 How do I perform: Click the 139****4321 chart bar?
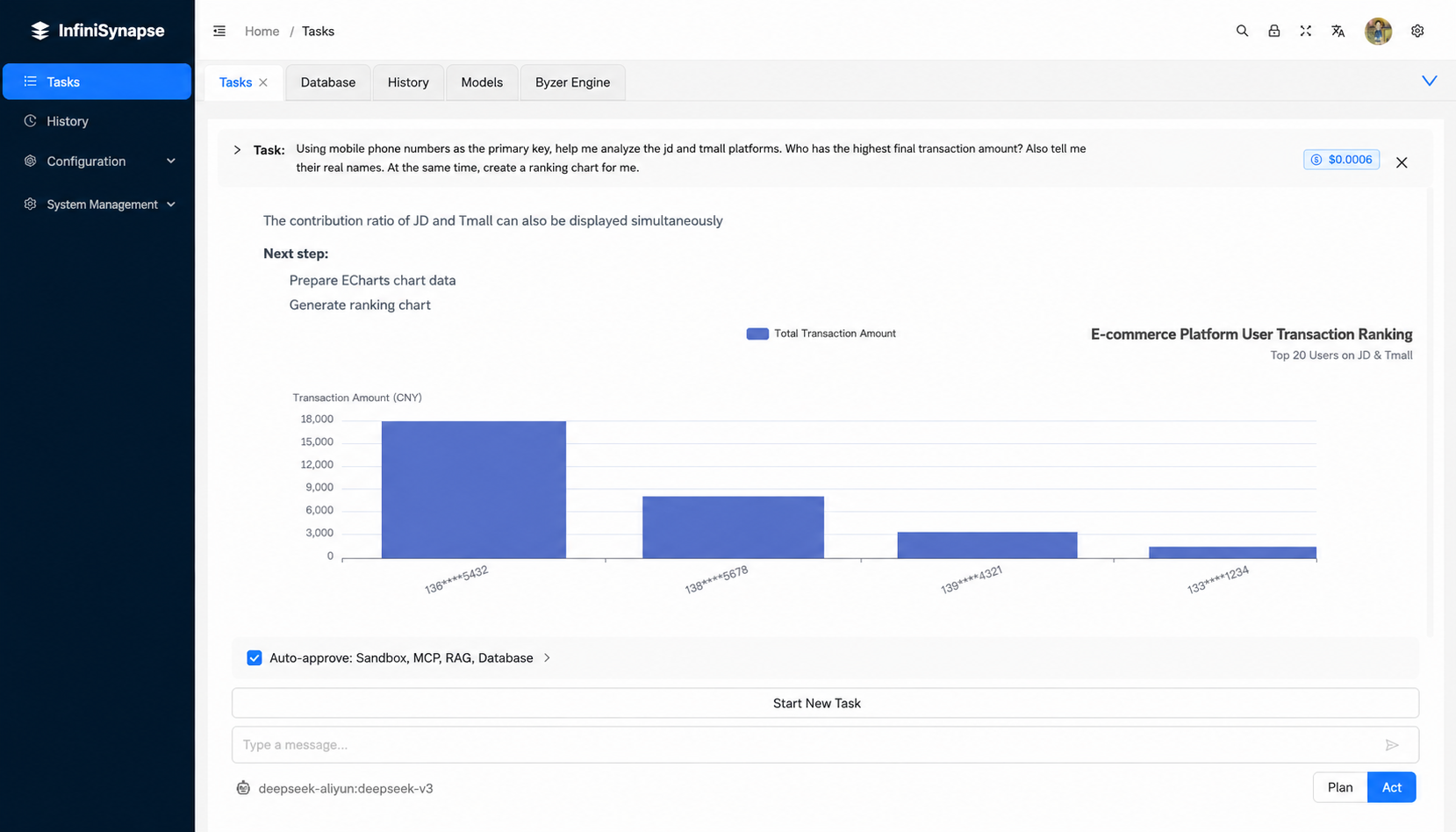pos(987,545)
